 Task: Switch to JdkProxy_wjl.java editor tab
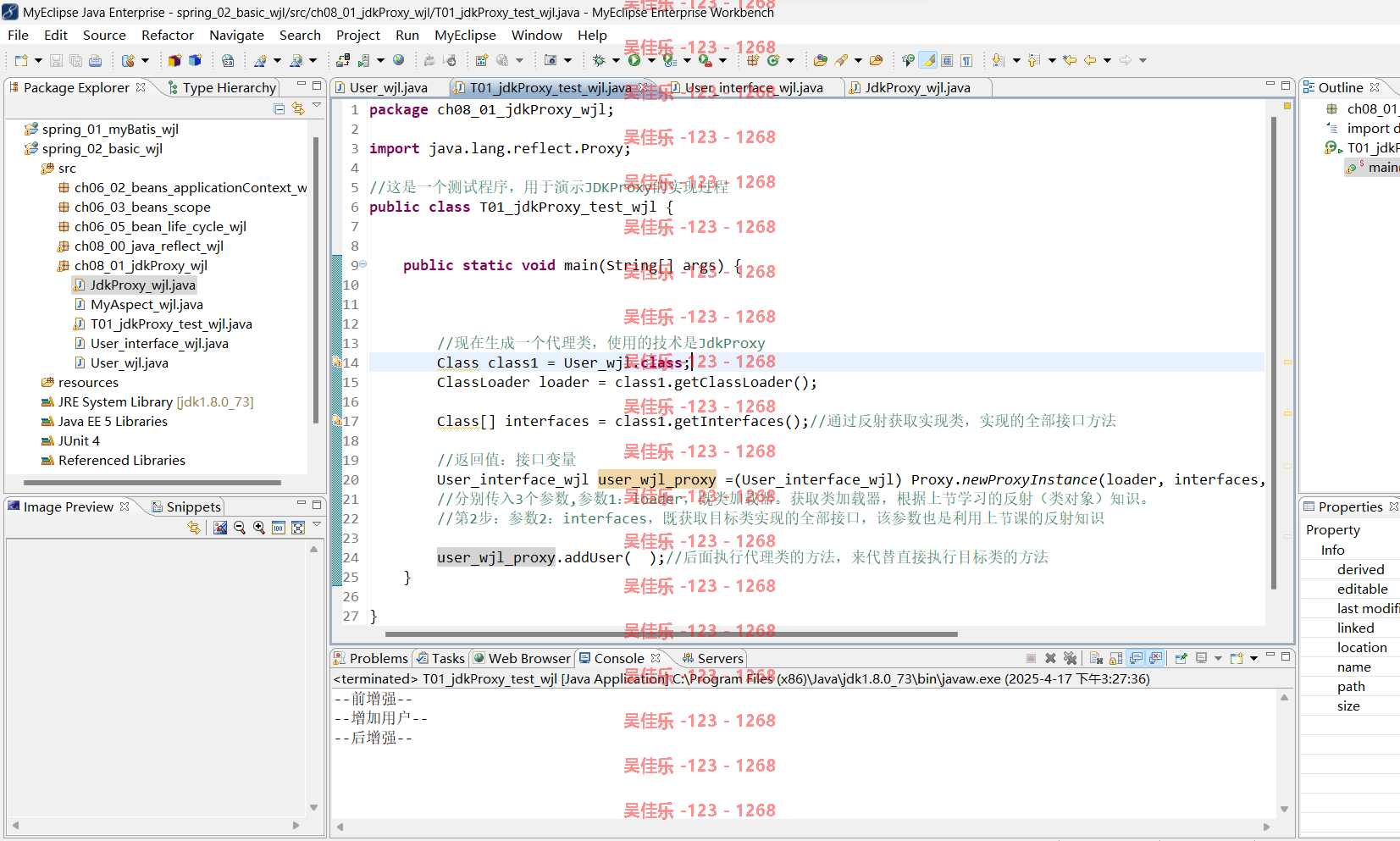click(917, 87)
